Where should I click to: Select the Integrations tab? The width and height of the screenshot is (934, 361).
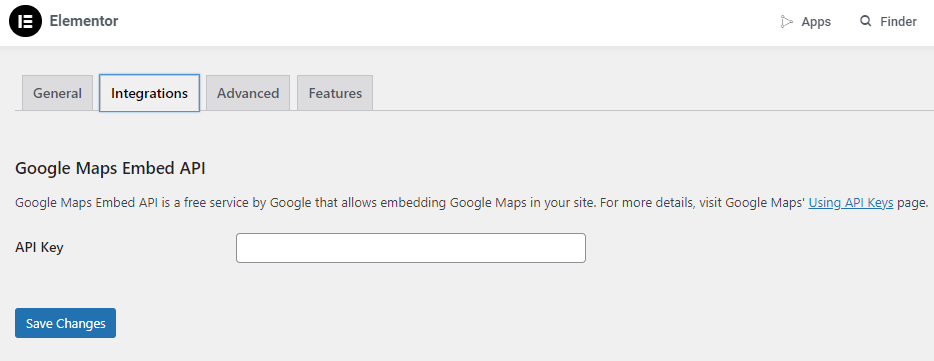coord(150,93)
